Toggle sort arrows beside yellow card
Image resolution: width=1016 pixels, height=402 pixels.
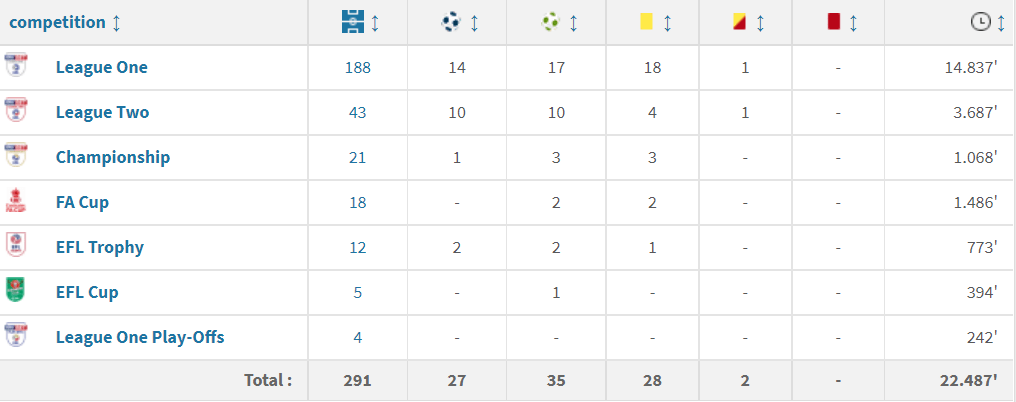pyautogui.click(x=667, y=22)
